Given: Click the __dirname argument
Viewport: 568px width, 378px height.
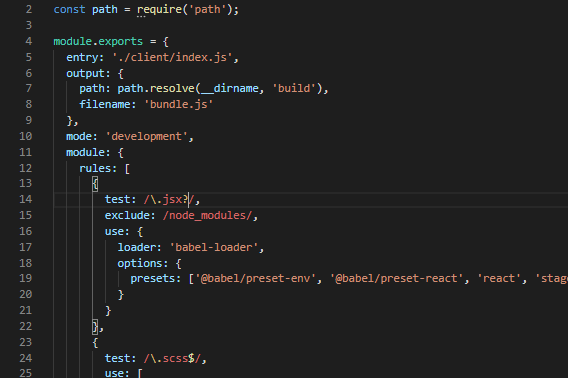Looking at the screenshot, I should point(230,88).
